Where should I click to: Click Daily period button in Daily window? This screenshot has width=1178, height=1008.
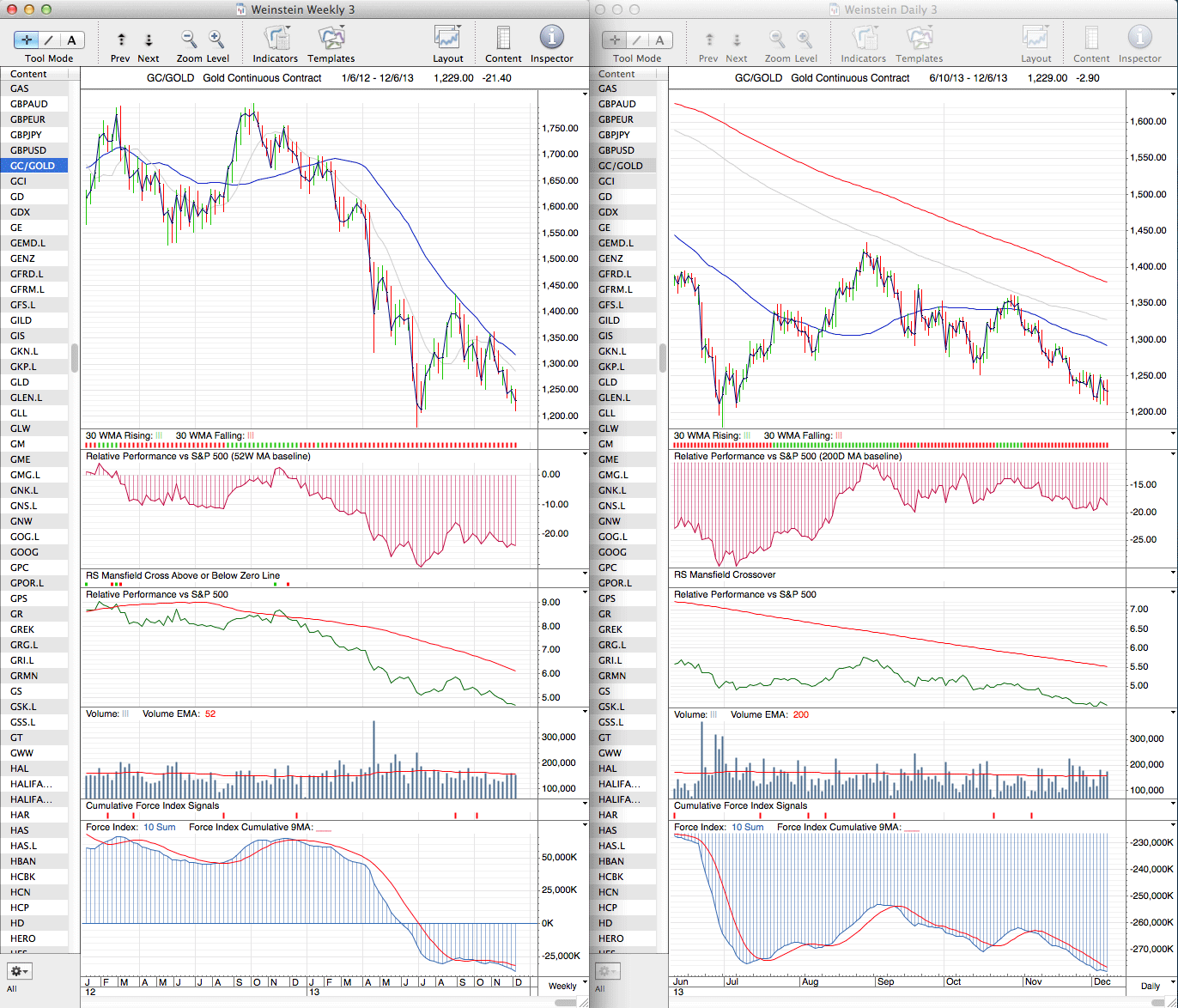click(x=1151, y=986)
